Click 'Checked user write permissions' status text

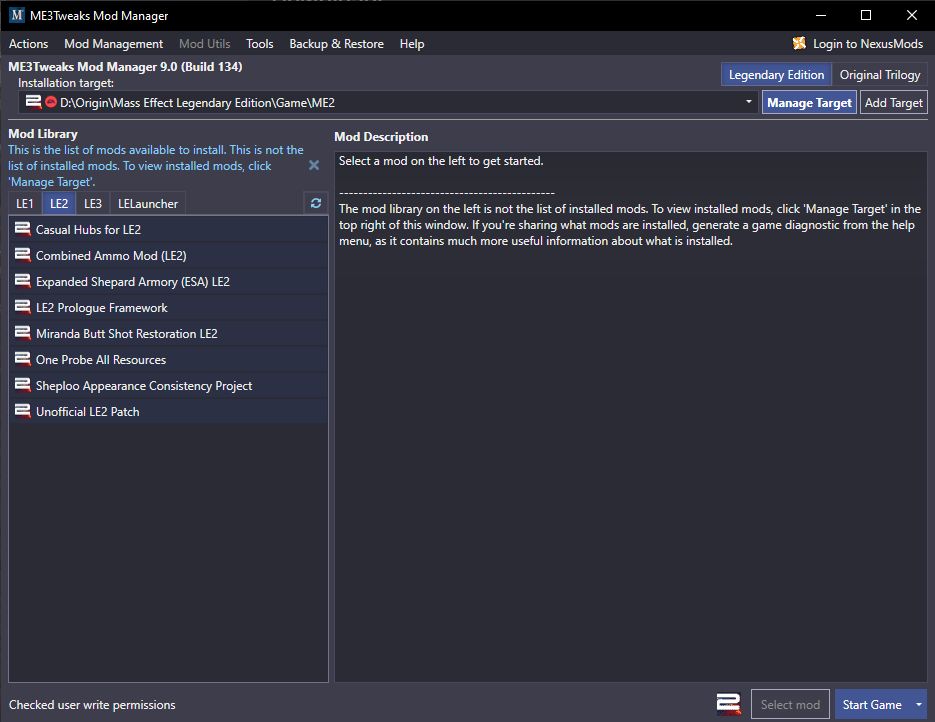(x=92, y=705)
